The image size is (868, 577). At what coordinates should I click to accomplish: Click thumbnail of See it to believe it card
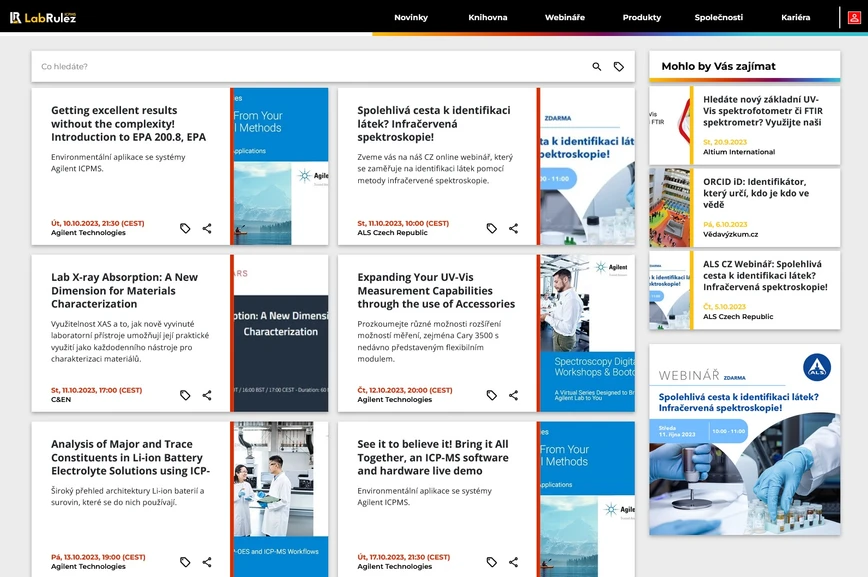[587, 499]
